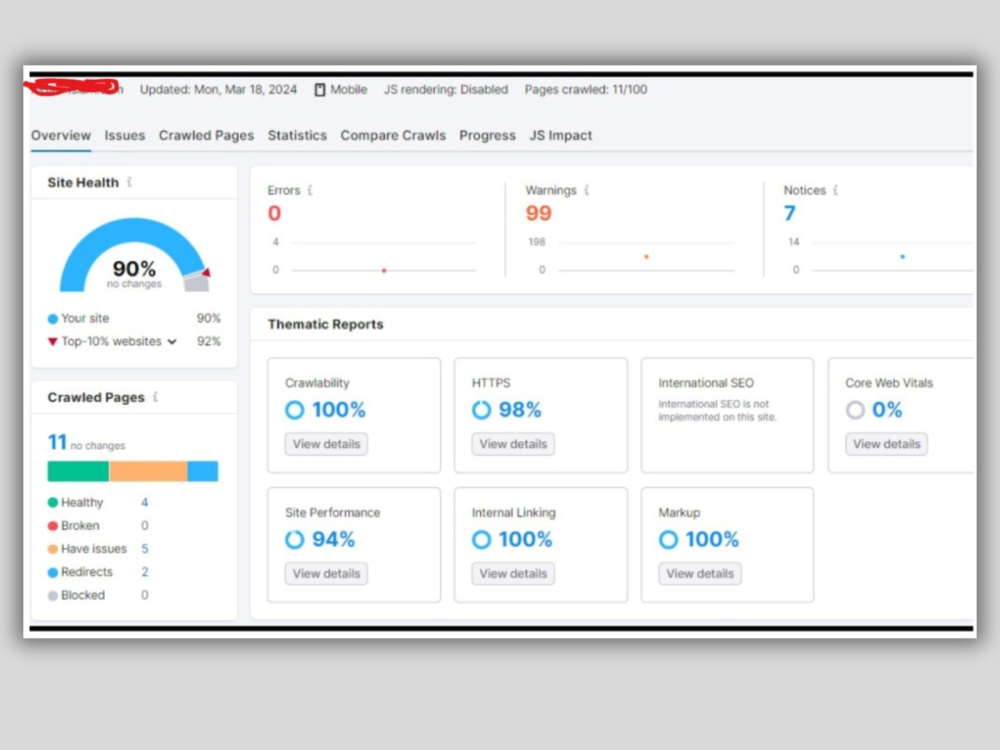This screenshot has width=1000, height=750.
Task: Click the blue Redirects bar segment
Action: [x=203, y=471]
